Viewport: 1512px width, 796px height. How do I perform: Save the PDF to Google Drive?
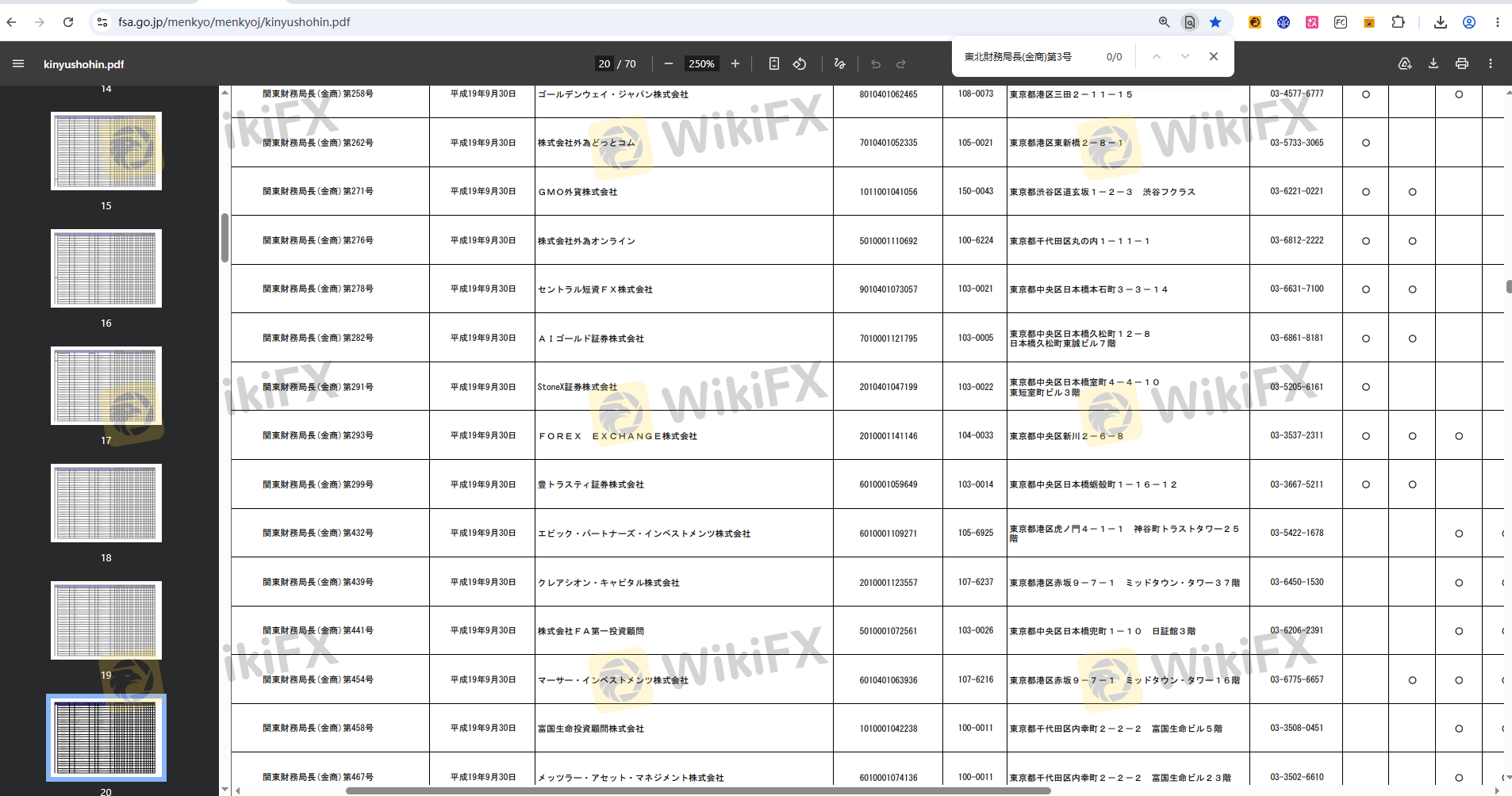click(x=1405, y=63)
